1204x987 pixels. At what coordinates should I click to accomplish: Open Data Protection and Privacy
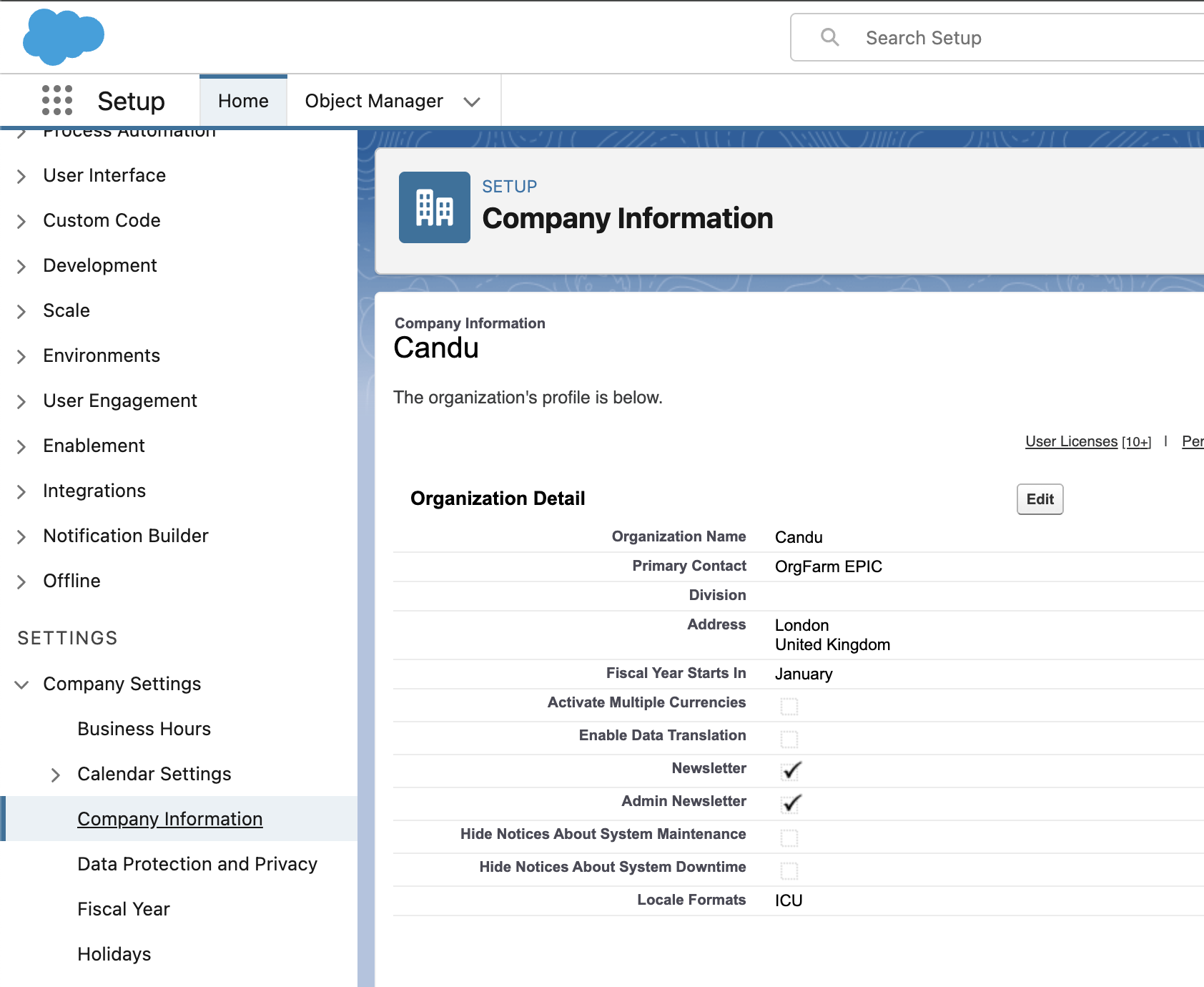coord(197,864)
